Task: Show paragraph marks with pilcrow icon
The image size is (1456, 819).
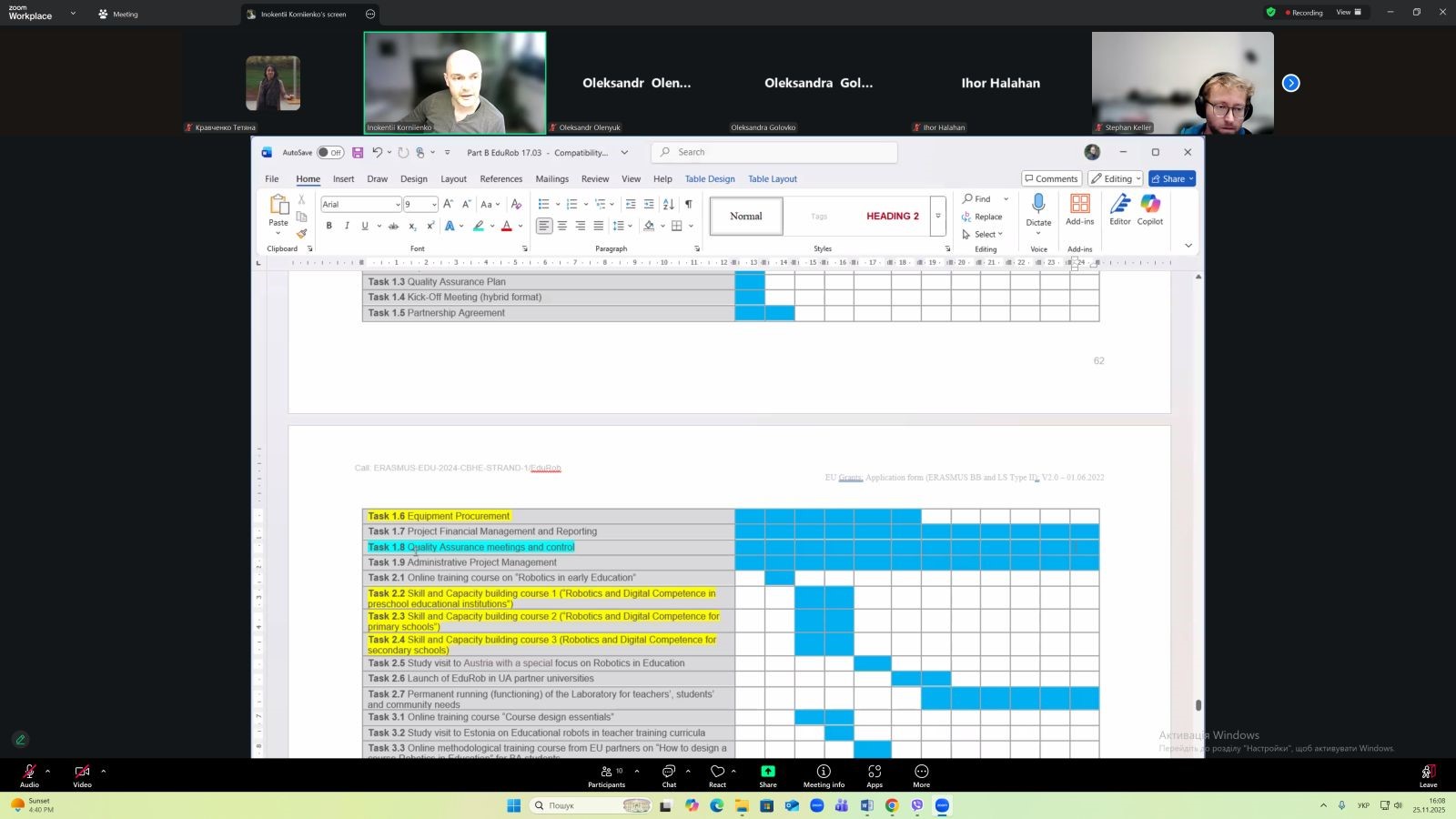Action: tap(689, 204)
